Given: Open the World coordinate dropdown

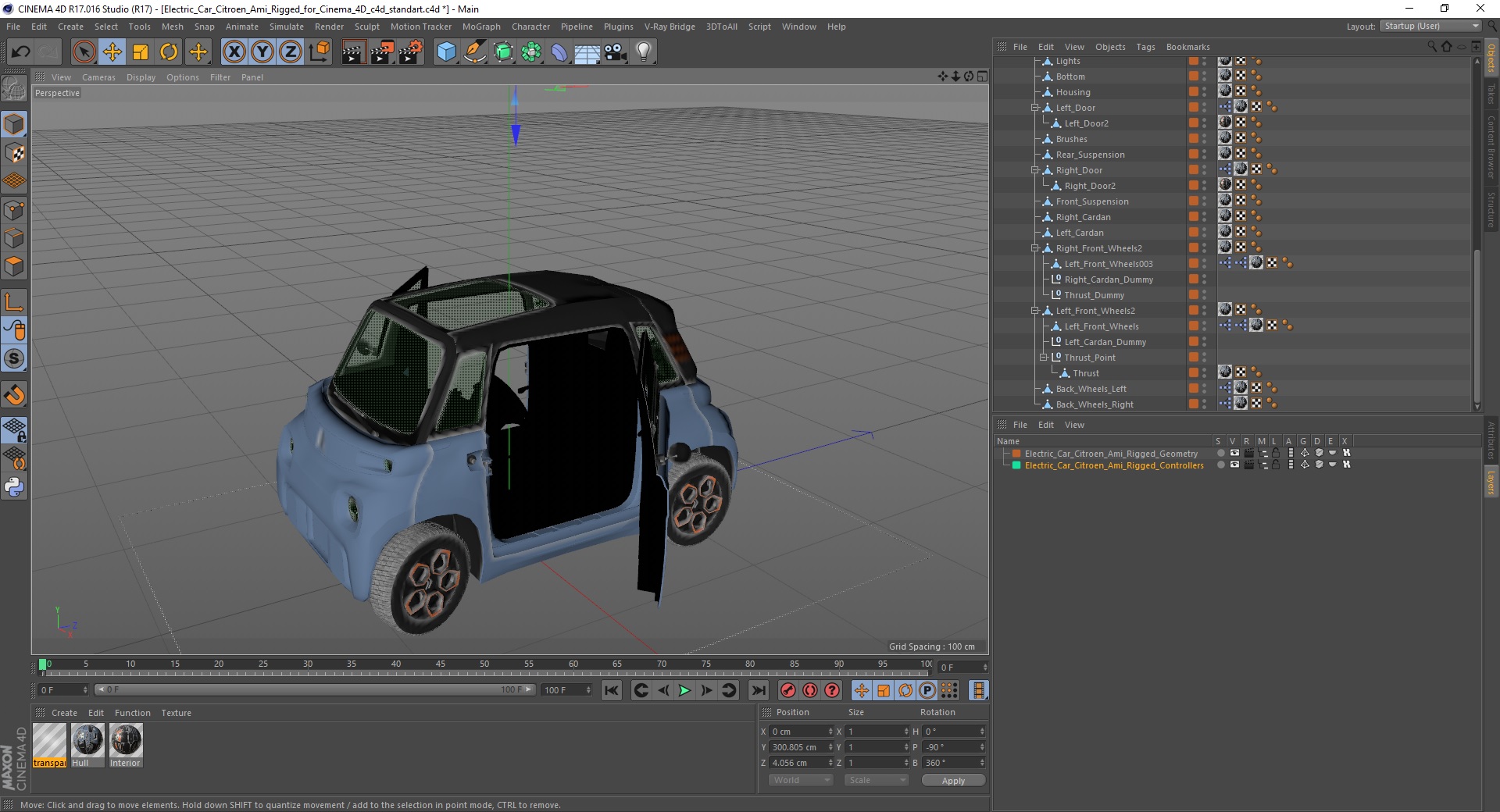Looking at the screenshot, I should pos(801,780).
